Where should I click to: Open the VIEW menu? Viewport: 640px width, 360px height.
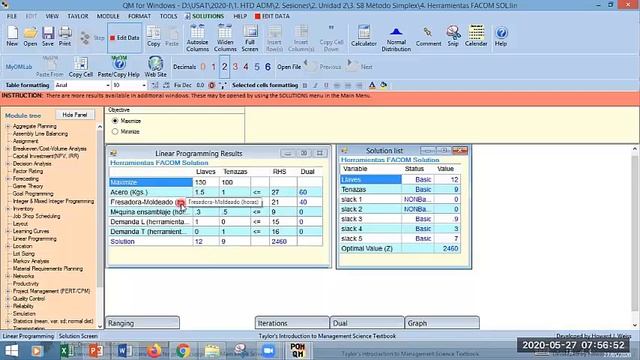pos(52,16)
